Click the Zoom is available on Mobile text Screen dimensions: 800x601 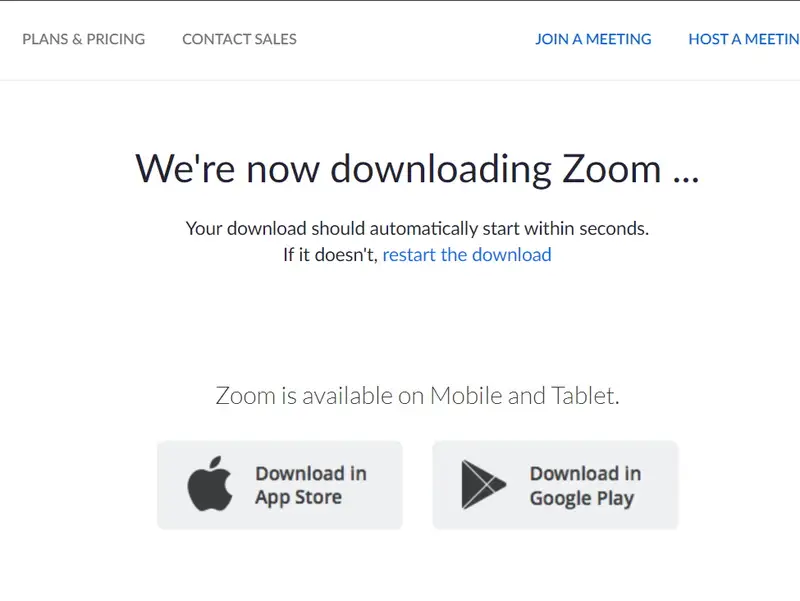point(417,396)
